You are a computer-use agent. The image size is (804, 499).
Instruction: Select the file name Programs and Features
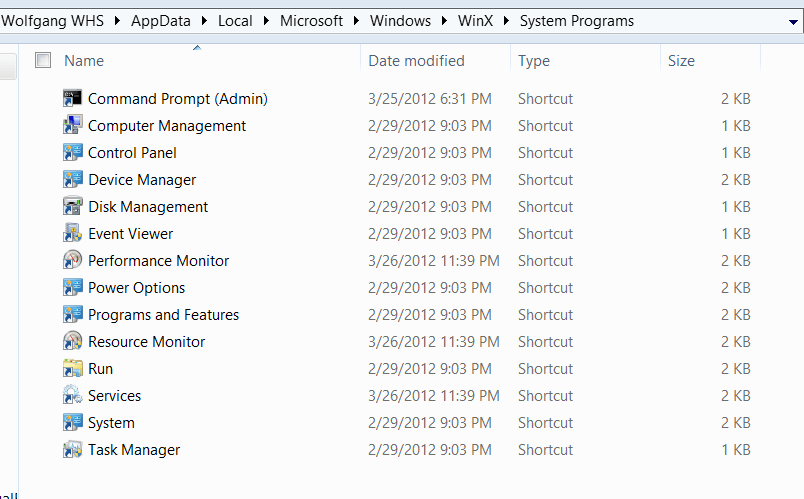pos(164,315)
